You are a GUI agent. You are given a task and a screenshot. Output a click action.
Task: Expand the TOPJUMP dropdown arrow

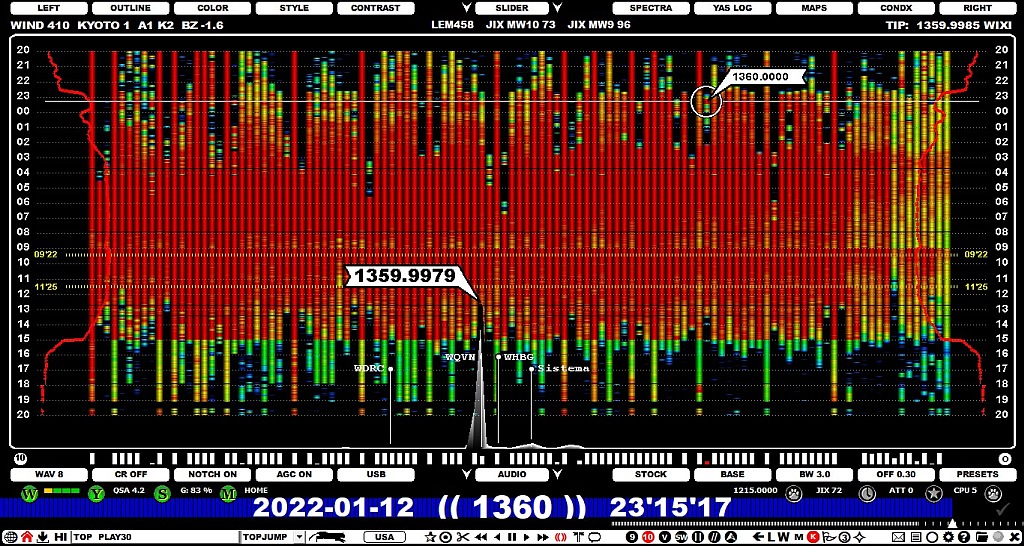pyautogui.click(x=300, y=537)
